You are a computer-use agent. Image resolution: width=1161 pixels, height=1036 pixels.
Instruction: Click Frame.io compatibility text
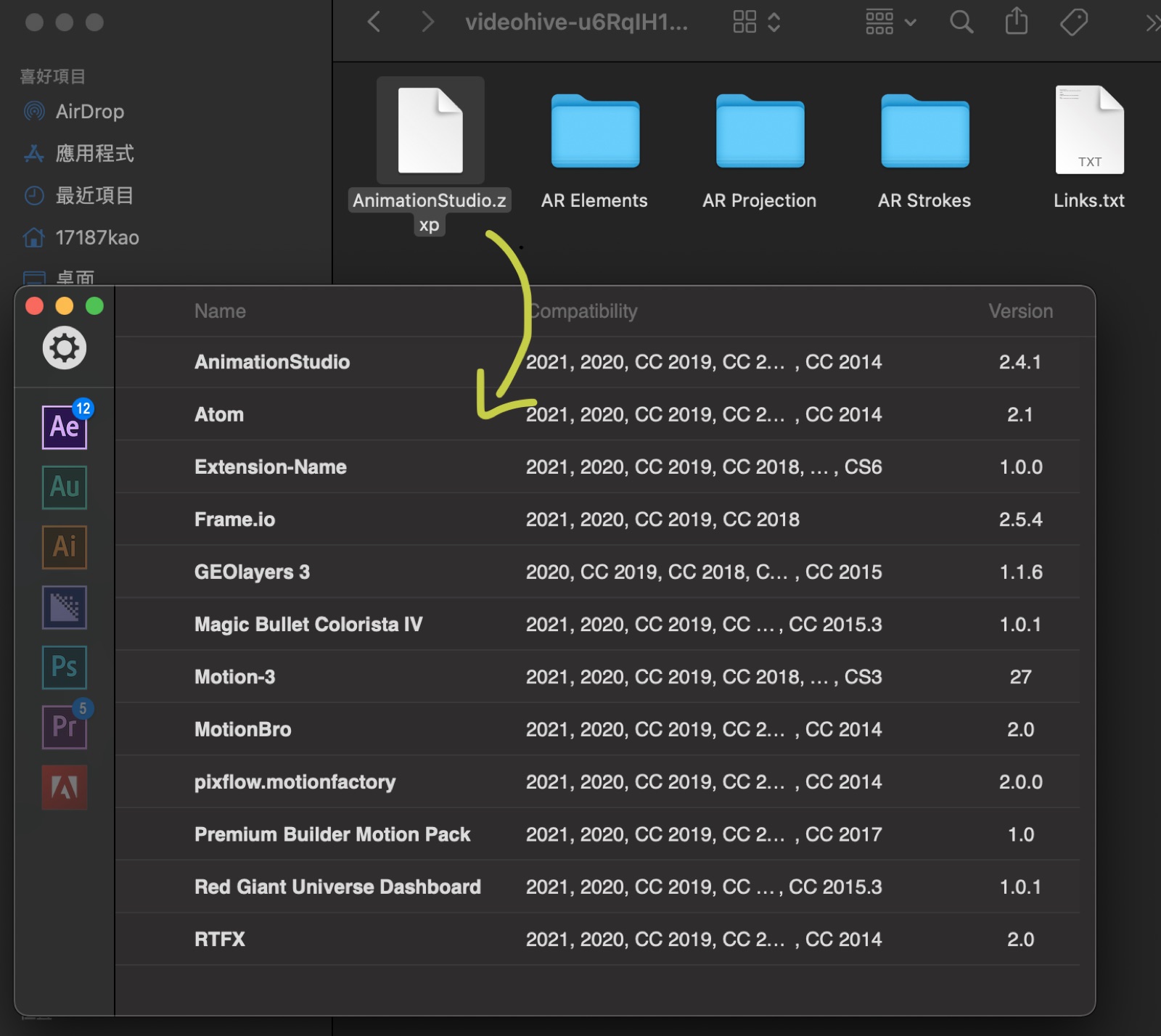662,519
